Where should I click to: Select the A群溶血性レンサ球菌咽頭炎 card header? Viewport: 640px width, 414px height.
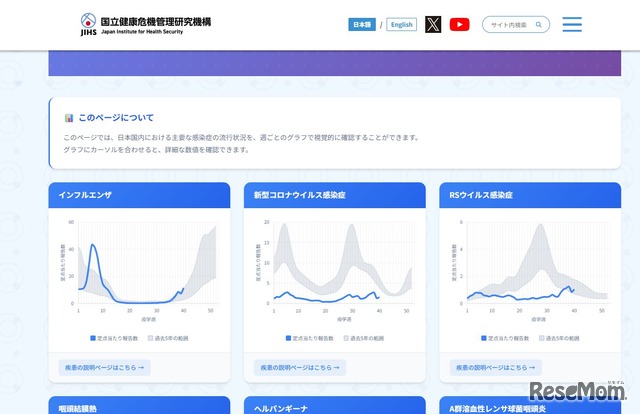point(530,405)
